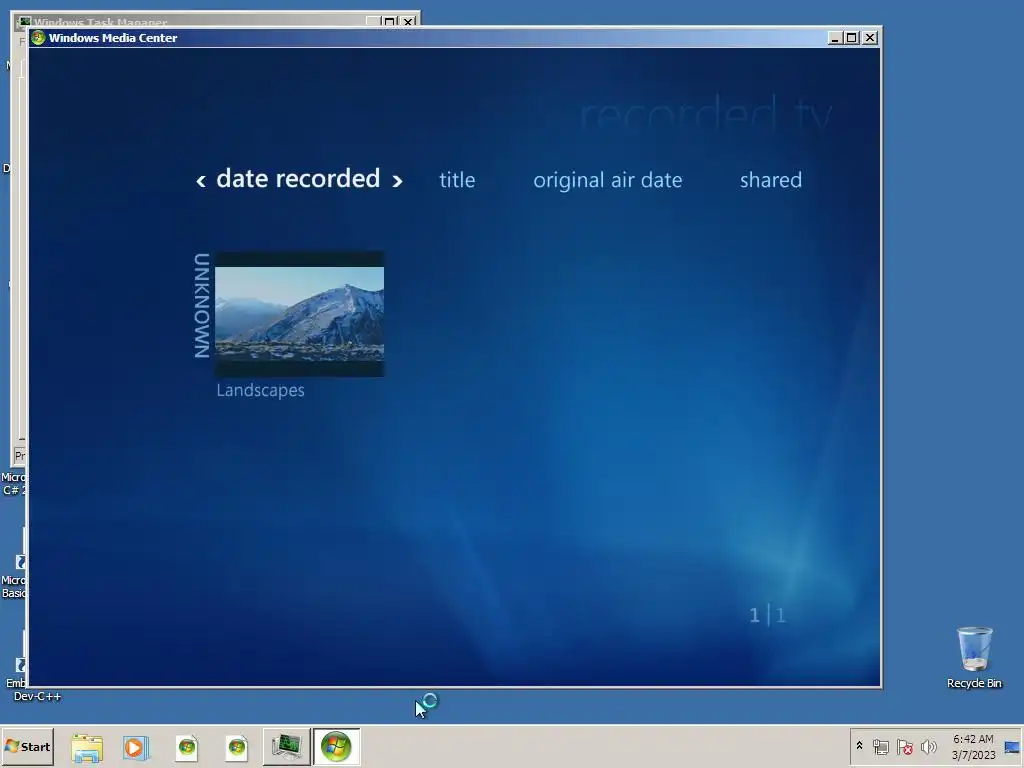Click the network tray icon

click(x=881, y=746)
